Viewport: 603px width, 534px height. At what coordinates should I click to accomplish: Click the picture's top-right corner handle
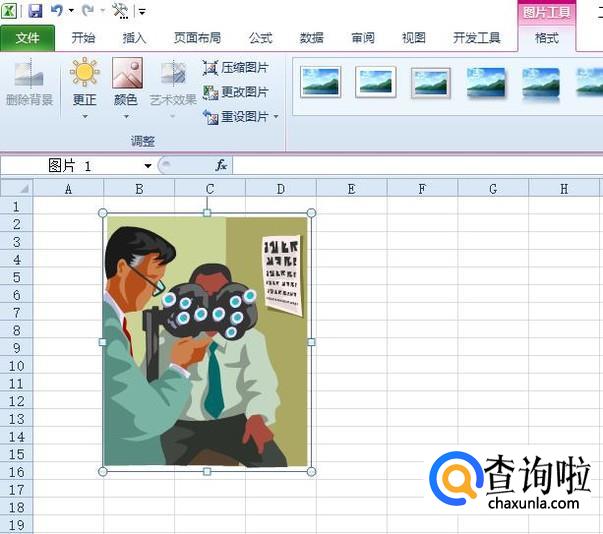(x=311, y=213)
